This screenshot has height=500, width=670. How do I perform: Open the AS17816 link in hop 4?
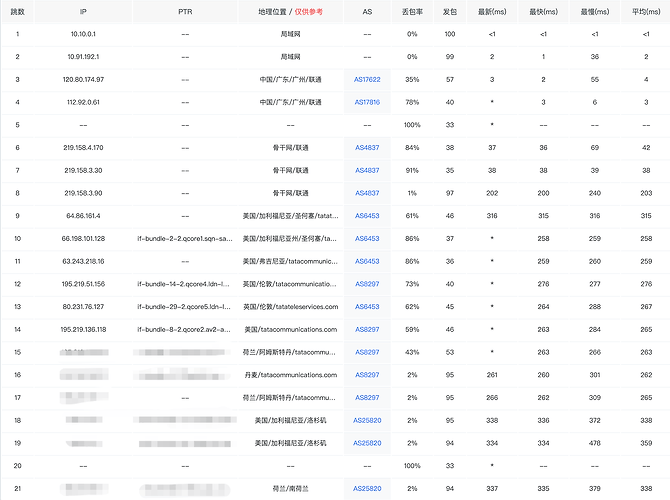click(367, 102)
